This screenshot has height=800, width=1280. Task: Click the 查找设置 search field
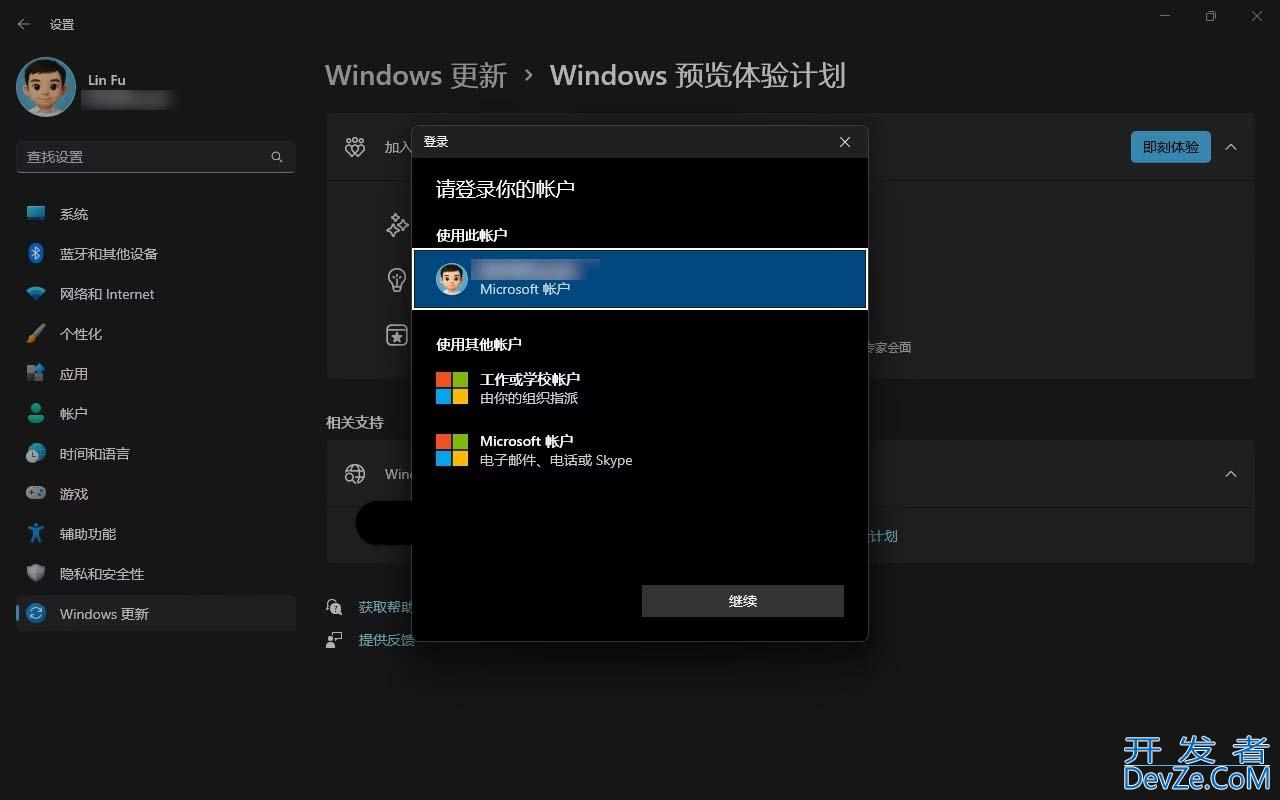[155, 157]
